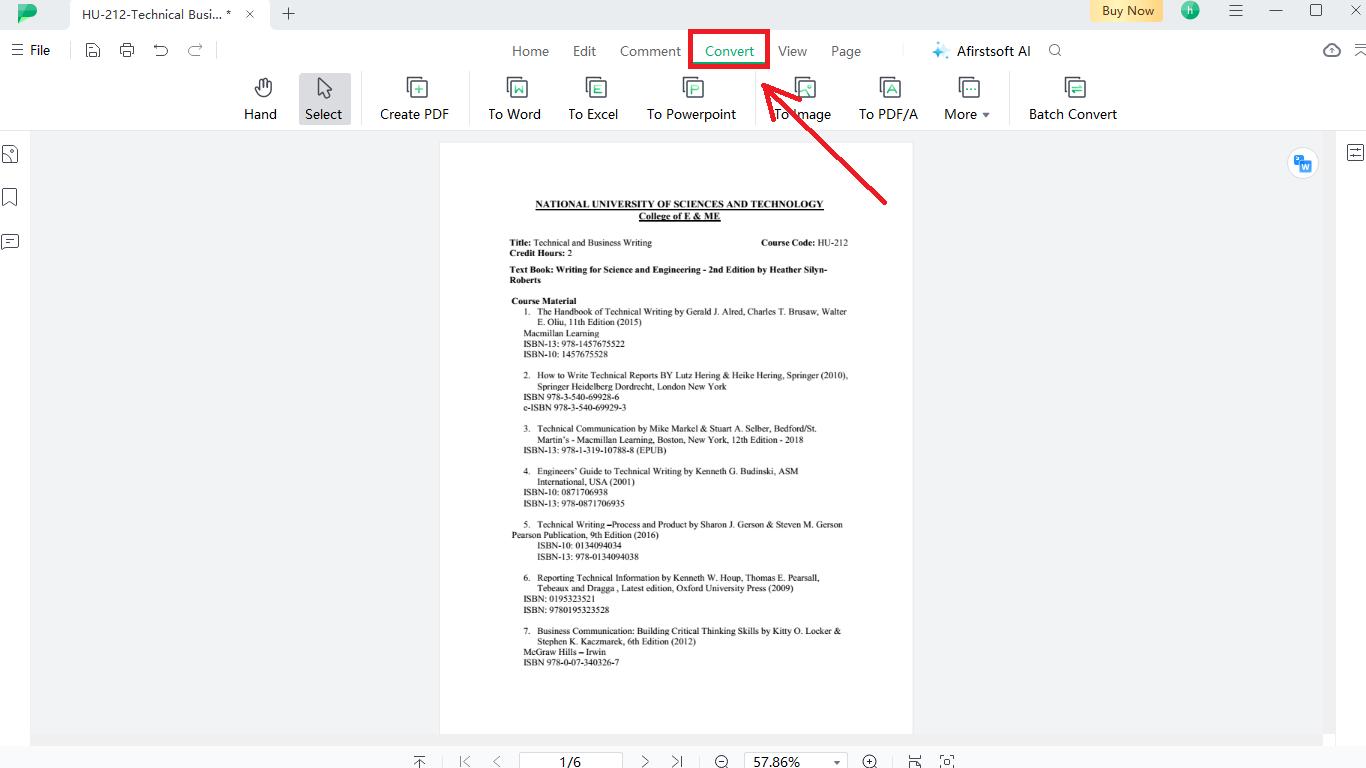This screenshot has width=1366, height=768.
Task: Click Create PDF tool
Action: click(x=414, y=99)
